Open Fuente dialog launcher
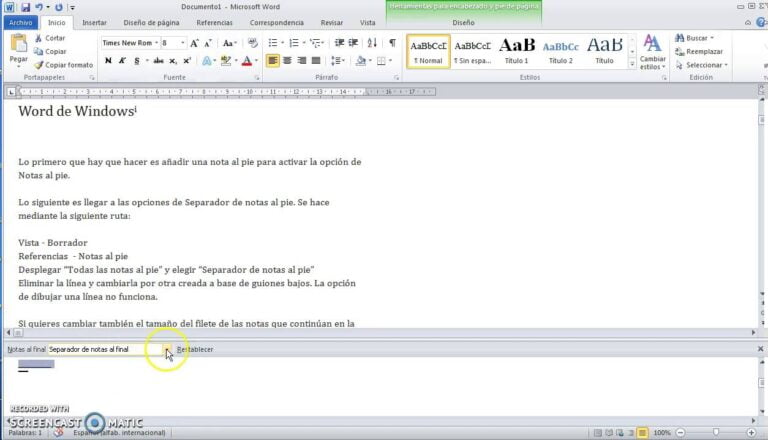 (257, 77)
